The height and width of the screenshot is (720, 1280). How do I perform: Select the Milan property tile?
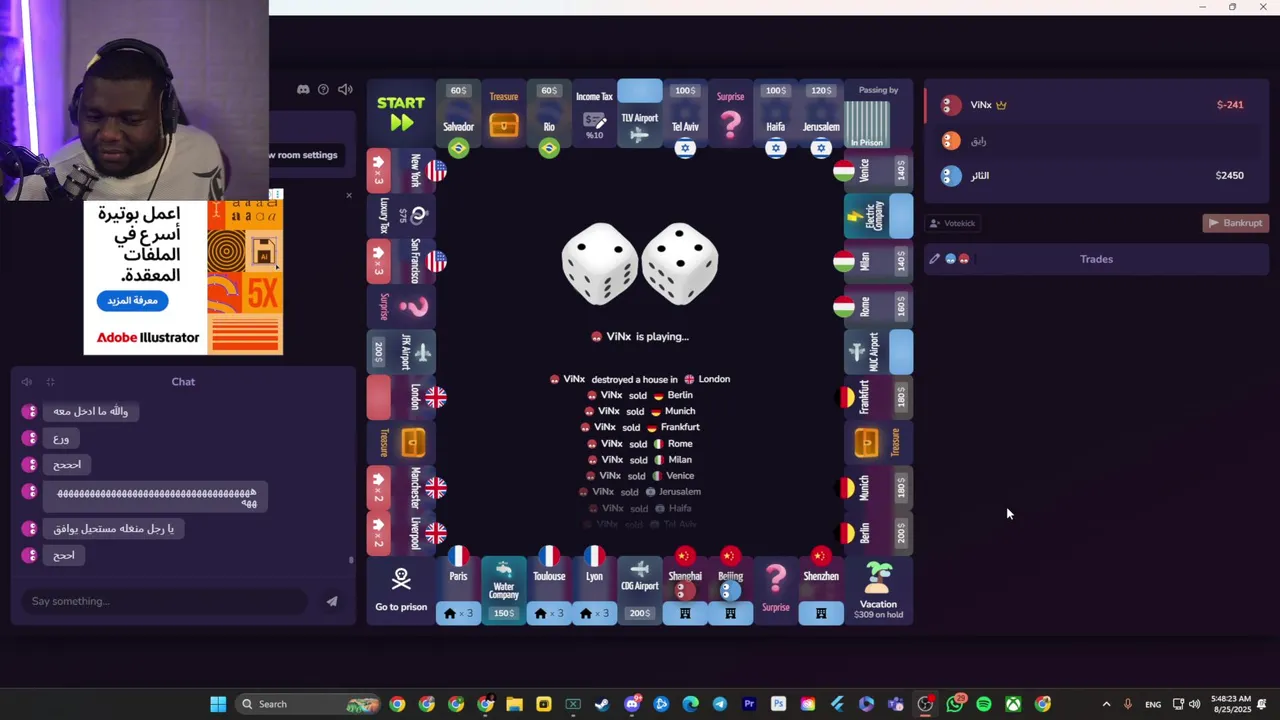[872, 261]
